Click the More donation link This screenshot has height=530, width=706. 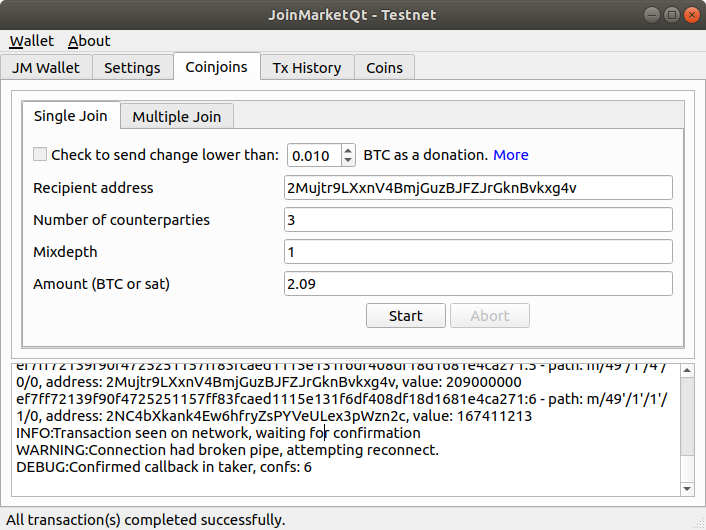[511, 155]
